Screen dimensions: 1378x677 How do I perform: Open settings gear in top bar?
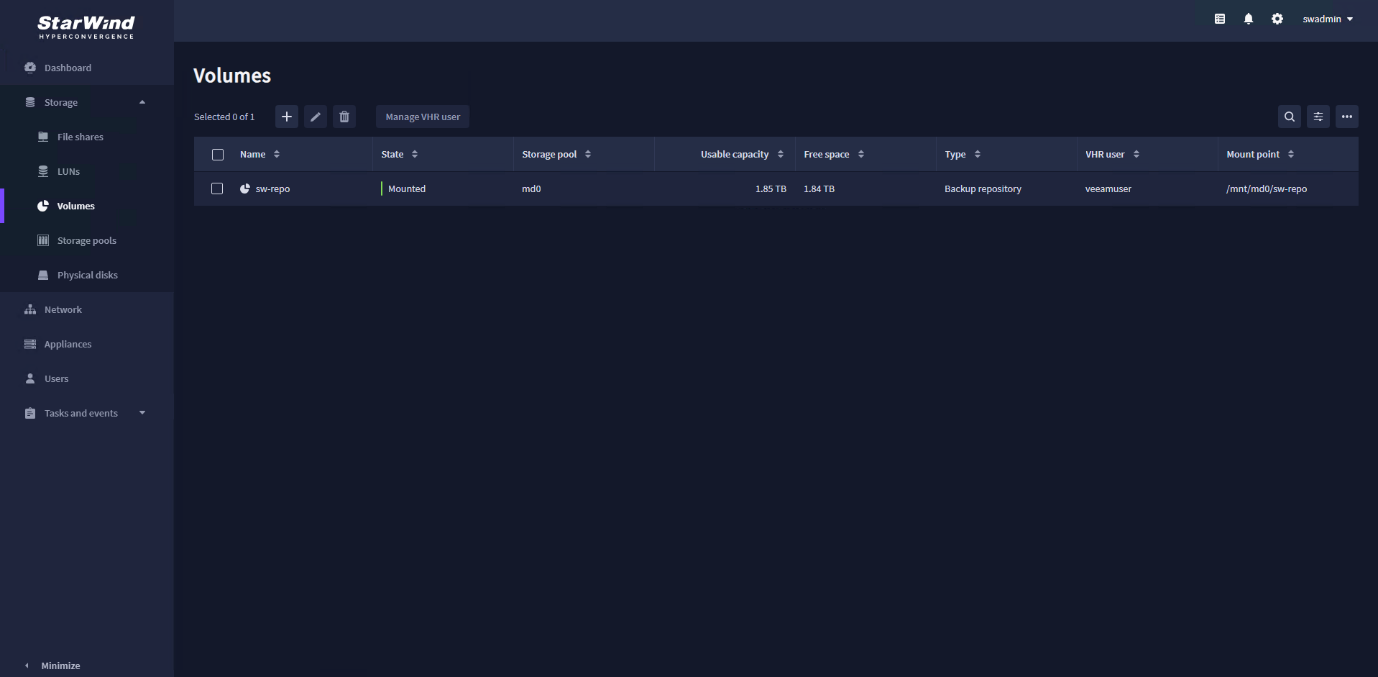tap(1277, 19)
